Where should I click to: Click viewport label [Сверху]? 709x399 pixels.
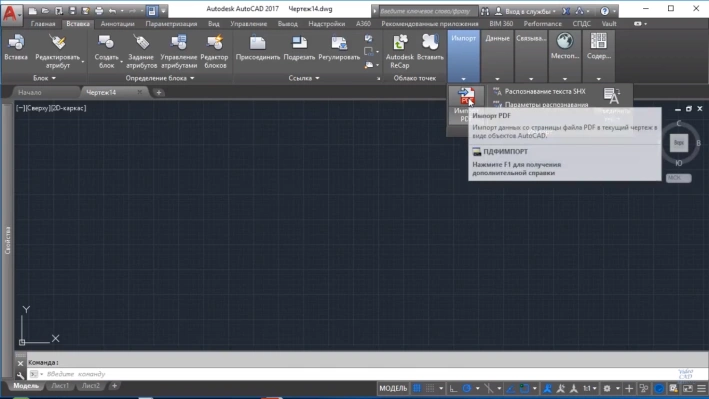tap(39, 108)
